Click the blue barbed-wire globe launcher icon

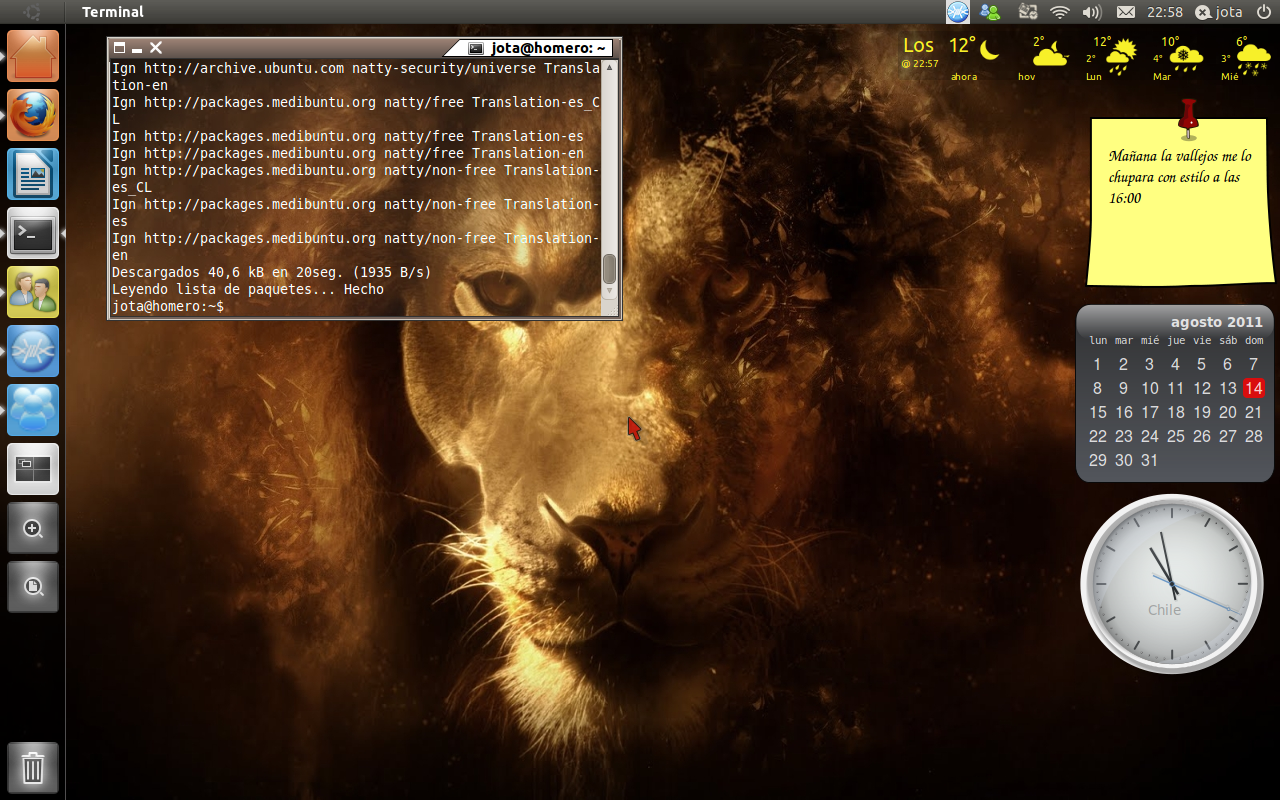[x=33, y=351]
